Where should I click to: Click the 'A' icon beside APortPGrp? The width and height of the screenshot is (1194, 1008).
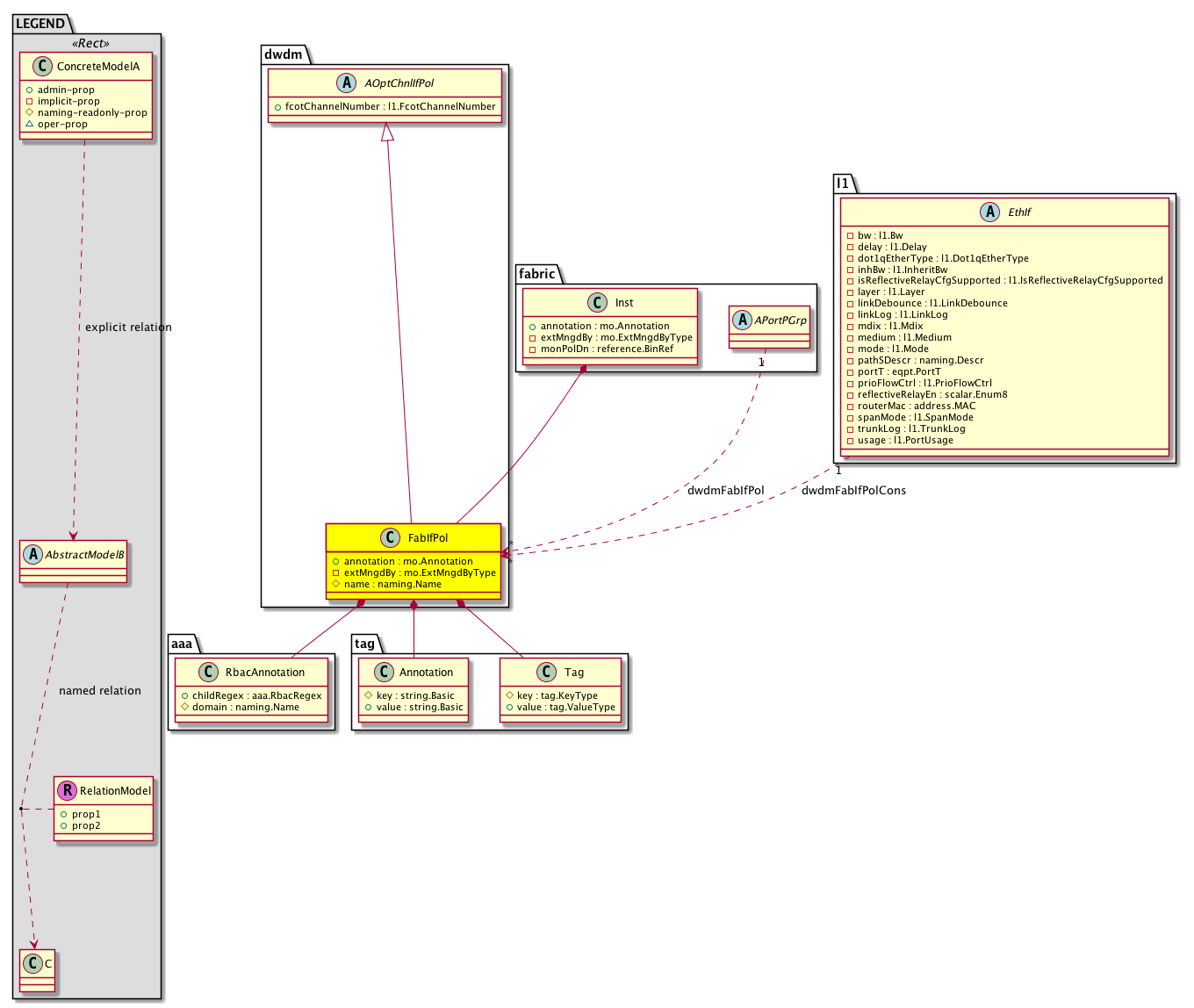743,320
